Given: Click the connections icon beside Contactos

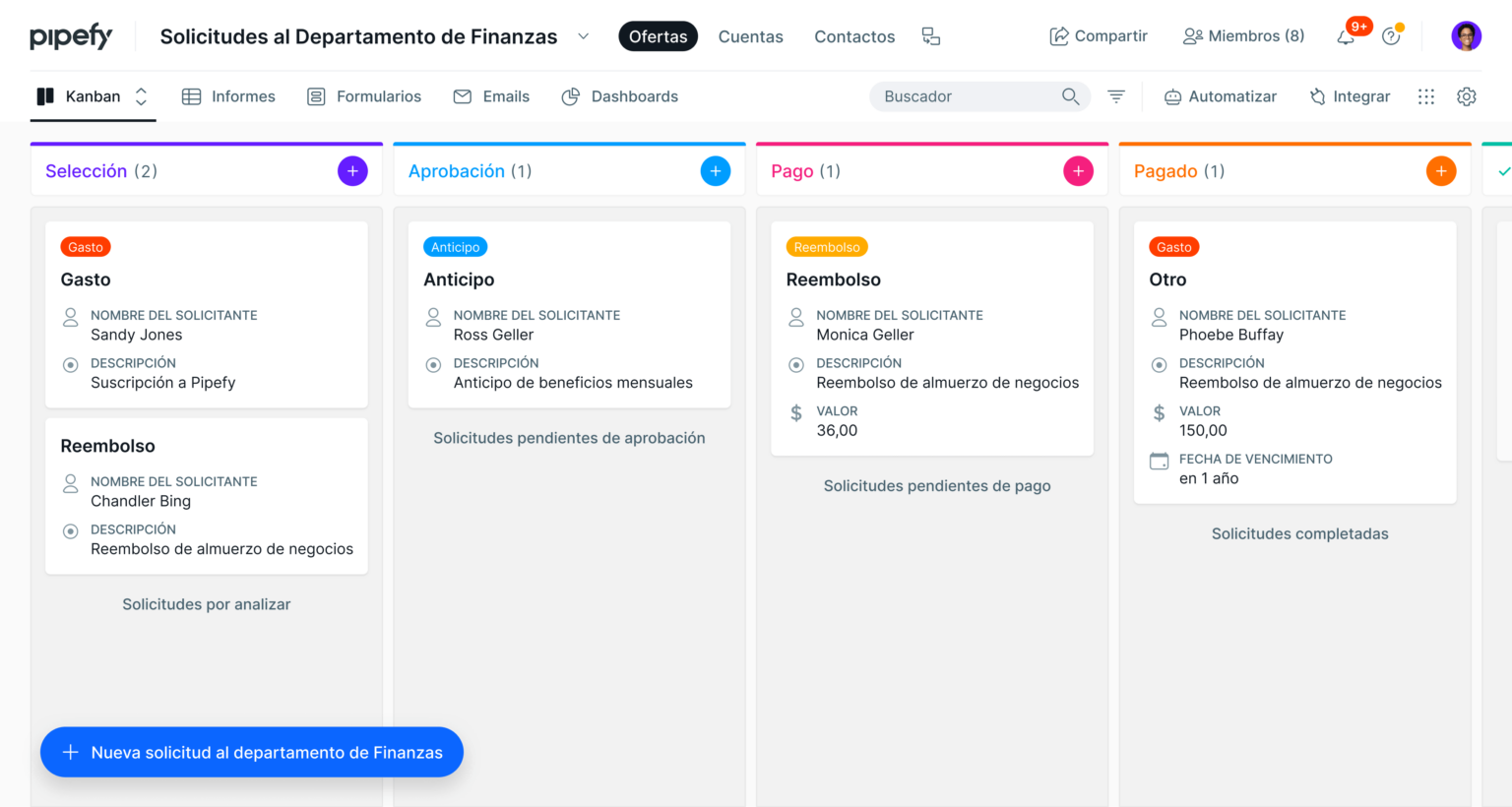Looking at the screenshot, I should tap(931, 36).
